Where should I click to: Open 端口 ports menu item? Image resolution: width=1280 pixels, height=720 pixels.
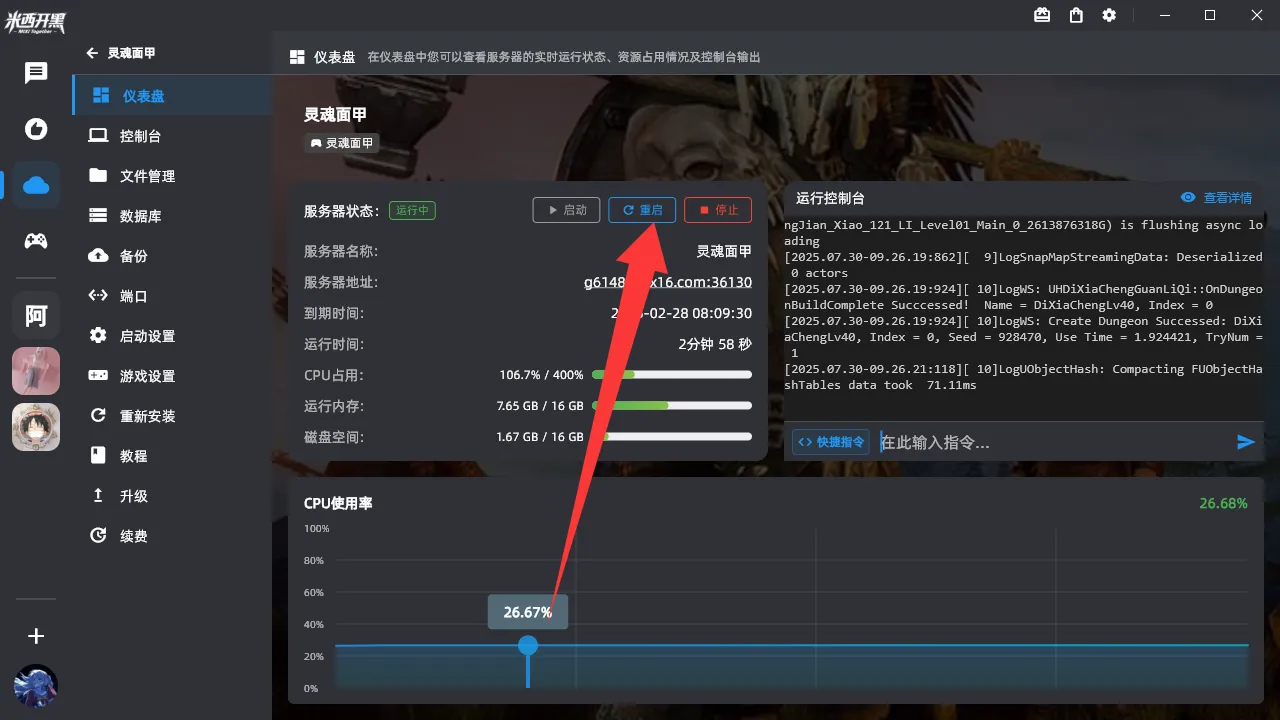pos(172,296)
